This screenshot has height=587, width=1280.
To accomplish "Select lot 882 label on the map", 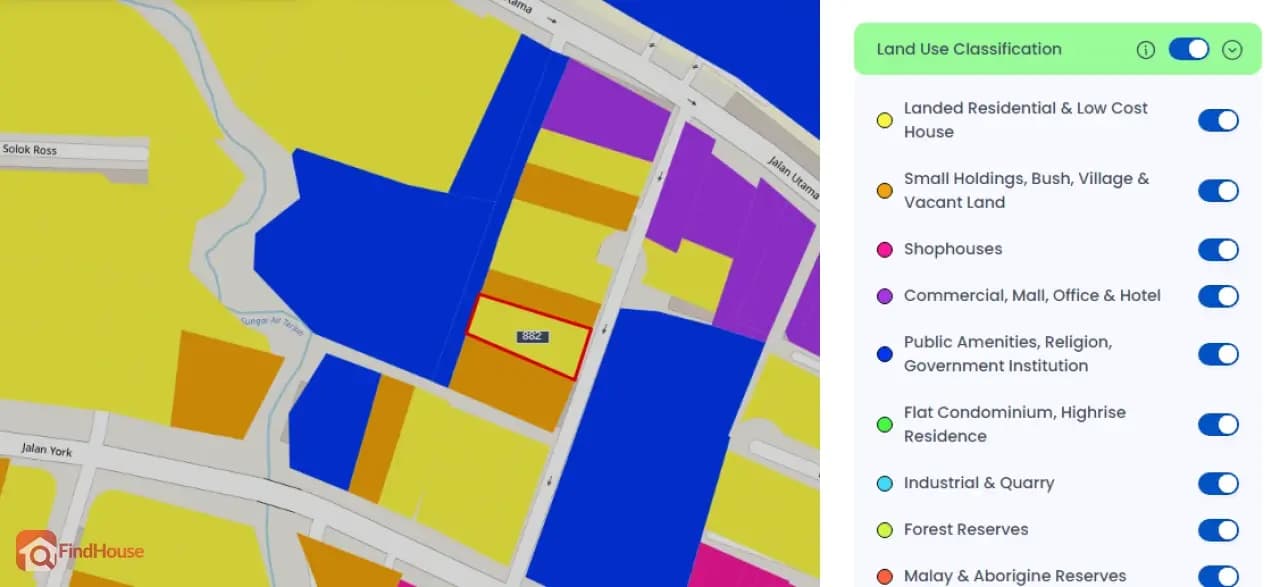I will (532, 336).
